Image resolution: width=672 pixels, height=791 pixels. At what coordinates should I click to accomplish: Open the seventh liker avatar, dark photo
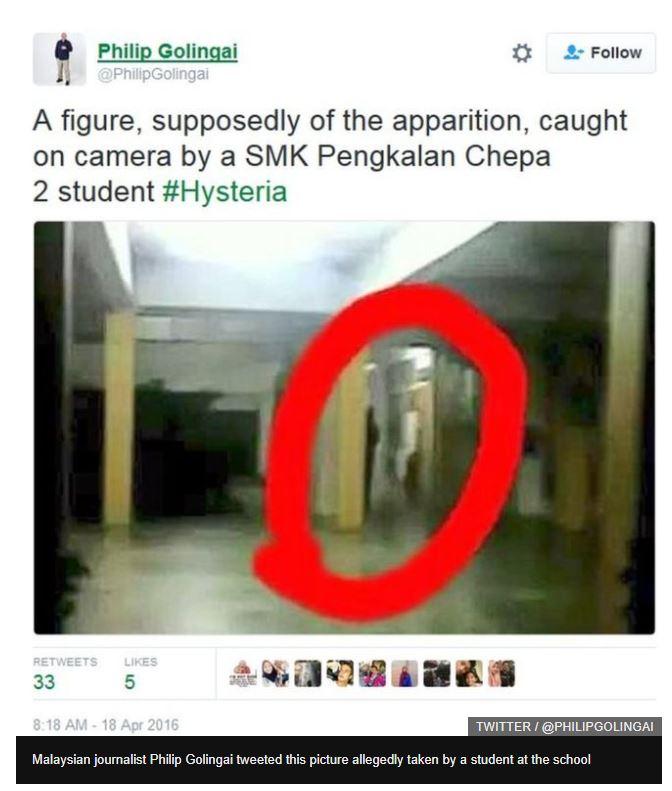(x=437, y=673)
